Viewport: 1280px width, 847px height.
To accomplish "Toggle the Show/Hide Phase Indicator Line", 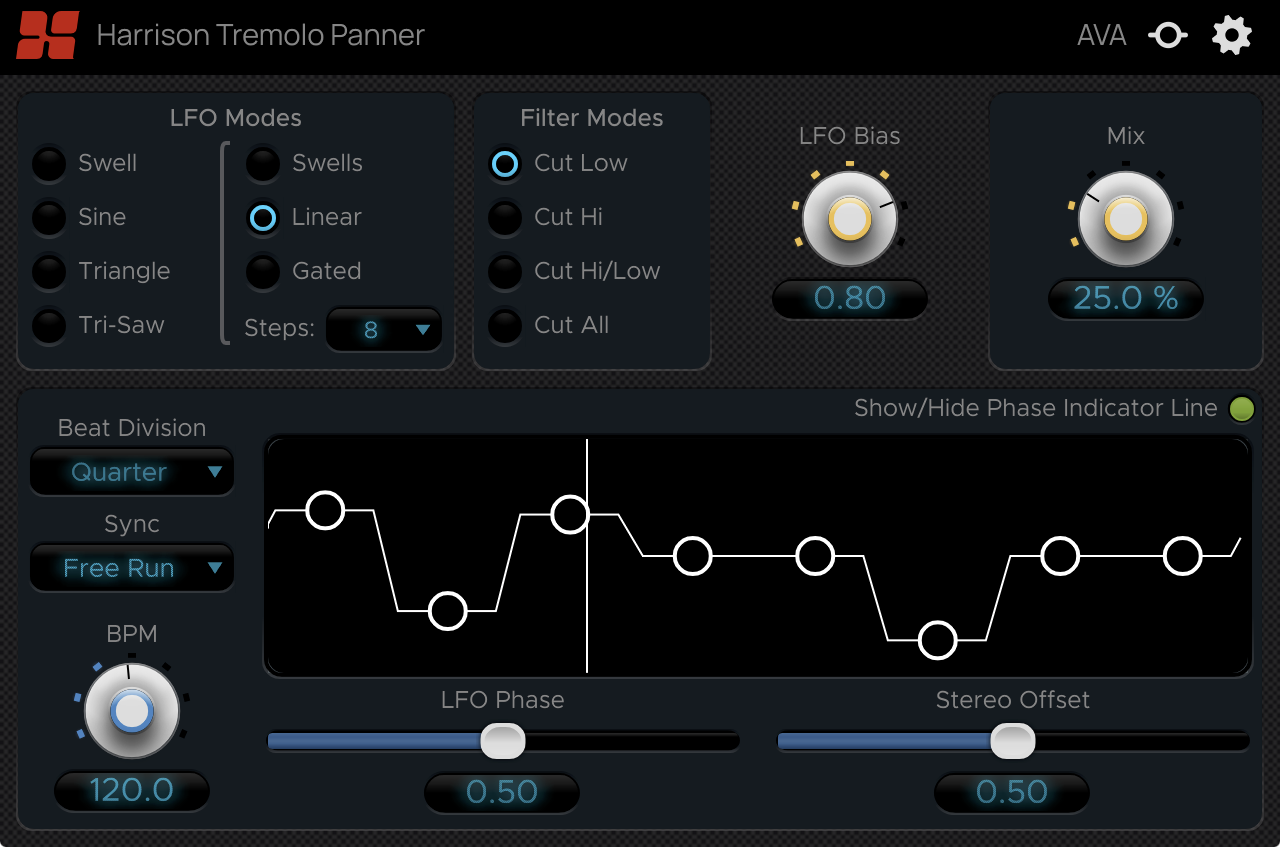I will 1241,408.
